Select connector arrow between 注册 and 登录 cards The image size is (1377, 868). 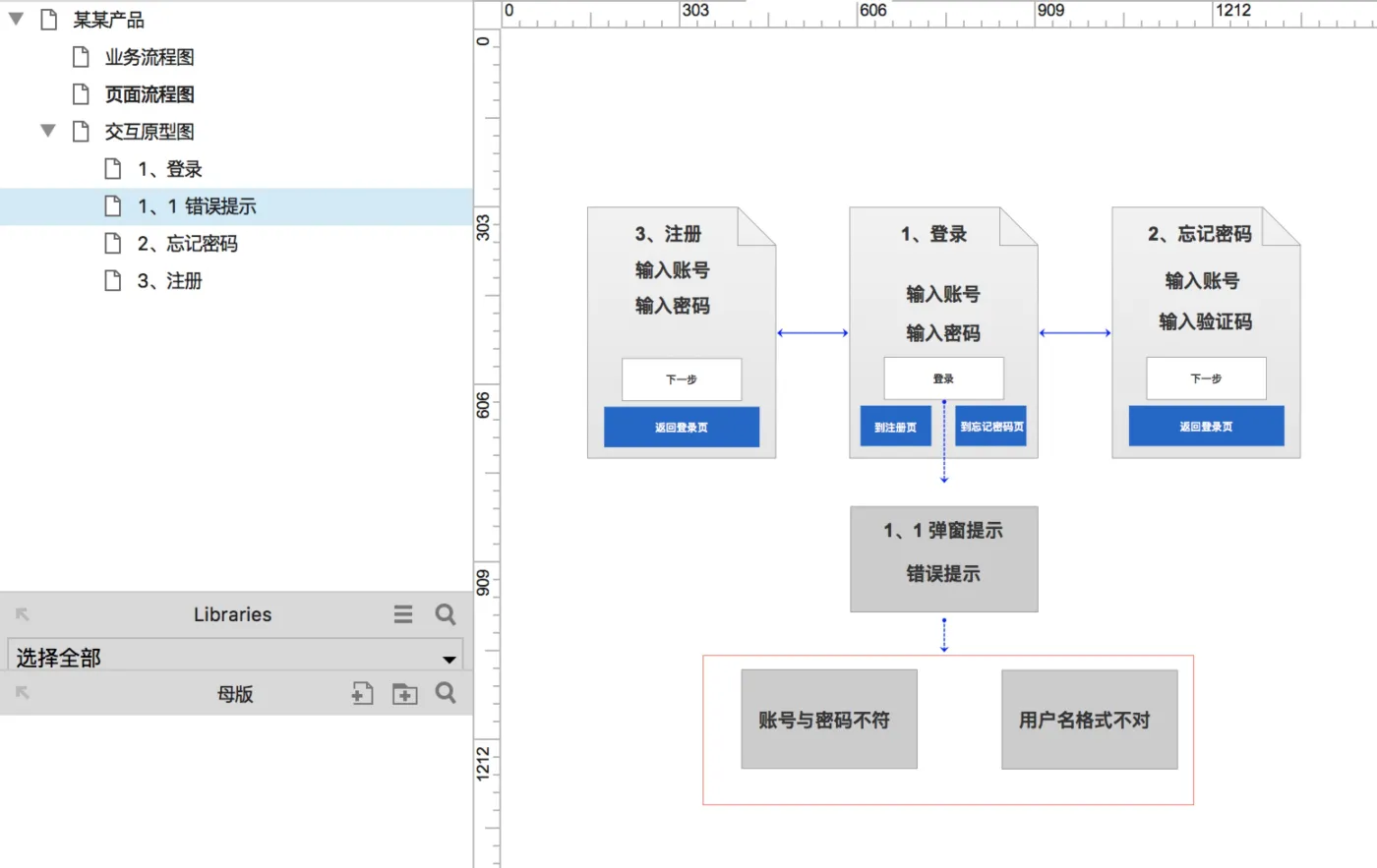pyautogui.click(x=812, y=333)
